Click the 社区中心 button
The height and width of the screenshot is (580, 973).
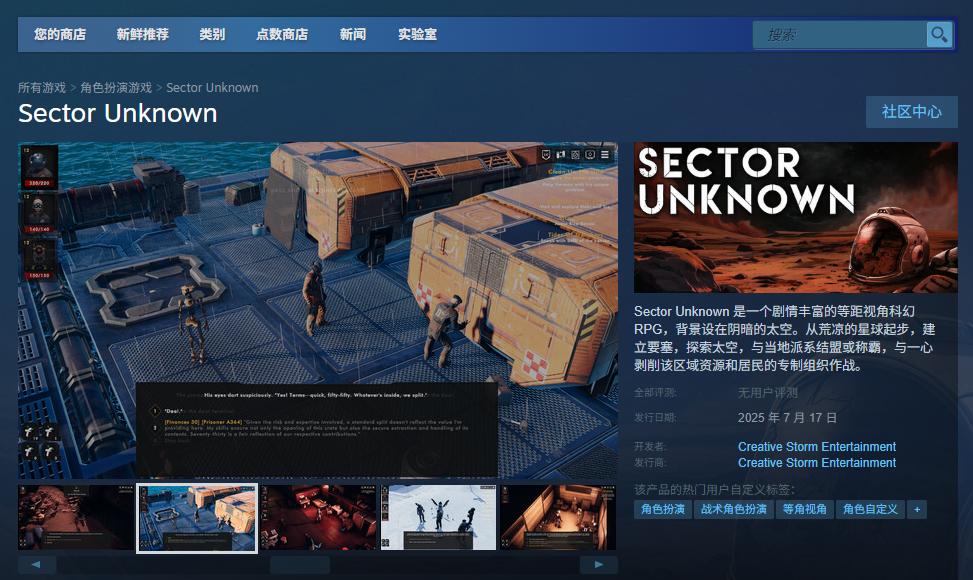coord(911,112)
